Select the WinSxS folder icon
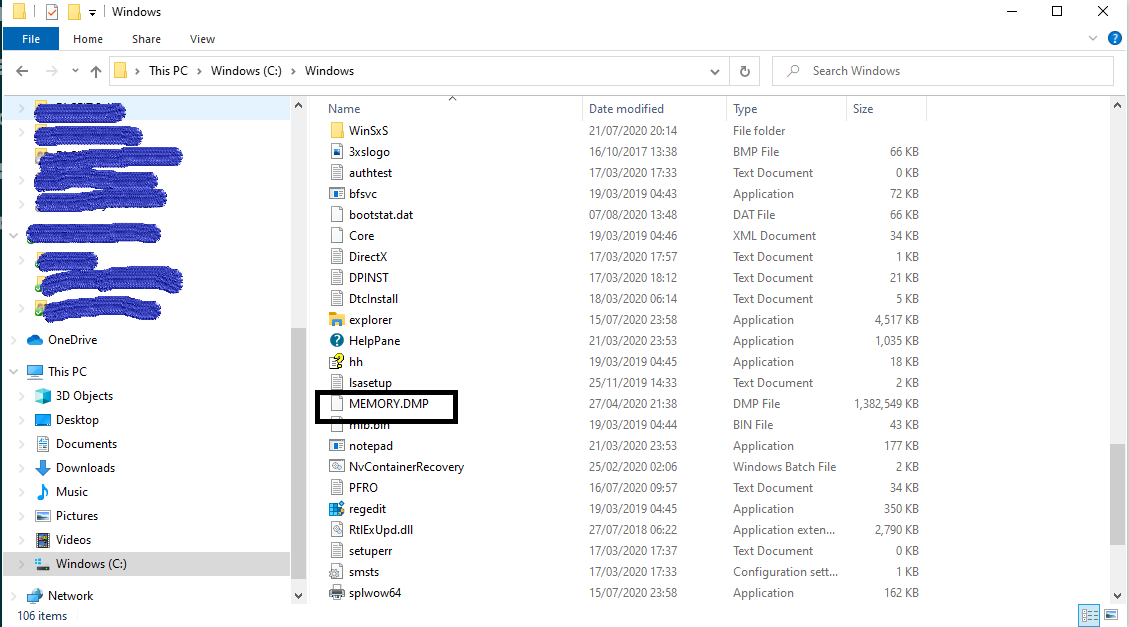 pos(336,130)
